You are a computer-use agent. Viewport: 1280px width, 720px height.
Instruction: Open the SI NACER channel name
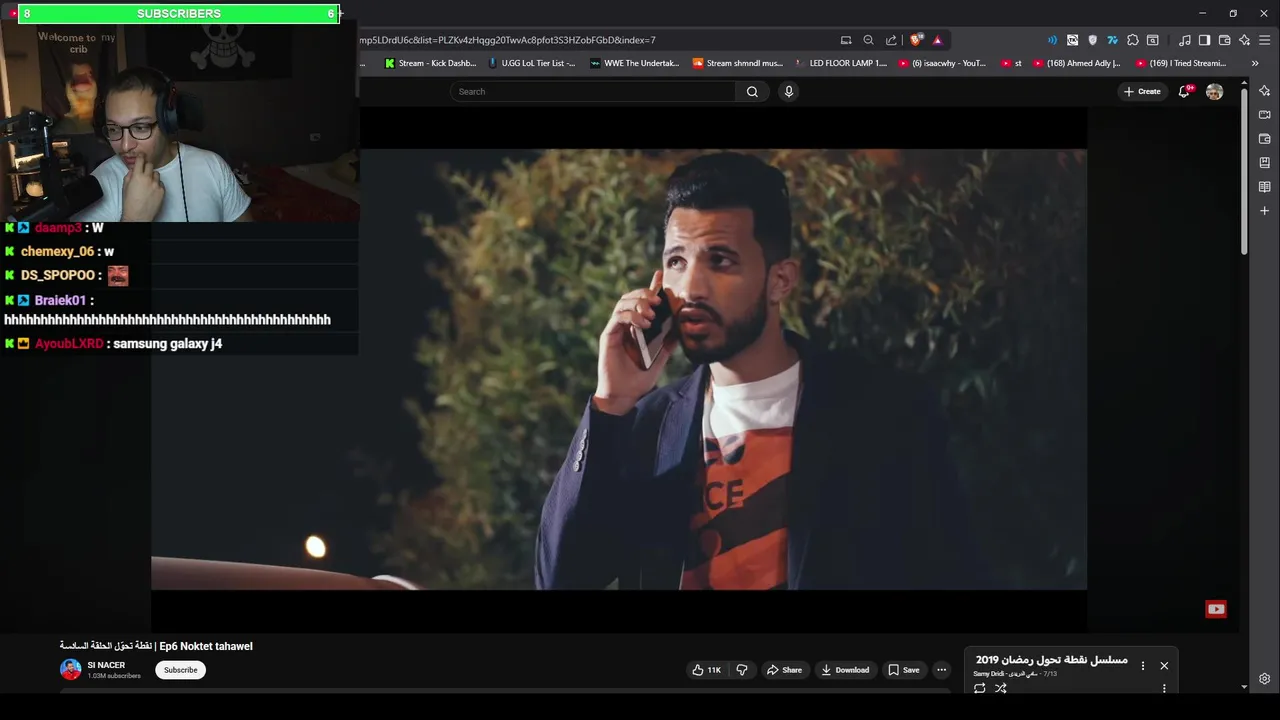click(x=106, y=665)
